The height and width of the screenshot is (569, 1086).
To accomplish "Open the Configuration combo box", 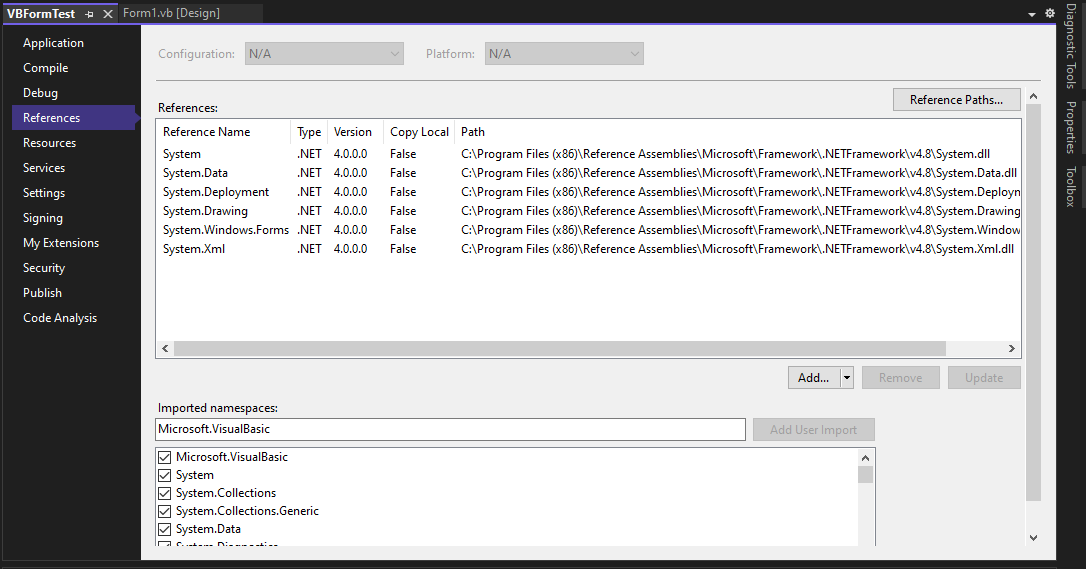I will [324, 54].
